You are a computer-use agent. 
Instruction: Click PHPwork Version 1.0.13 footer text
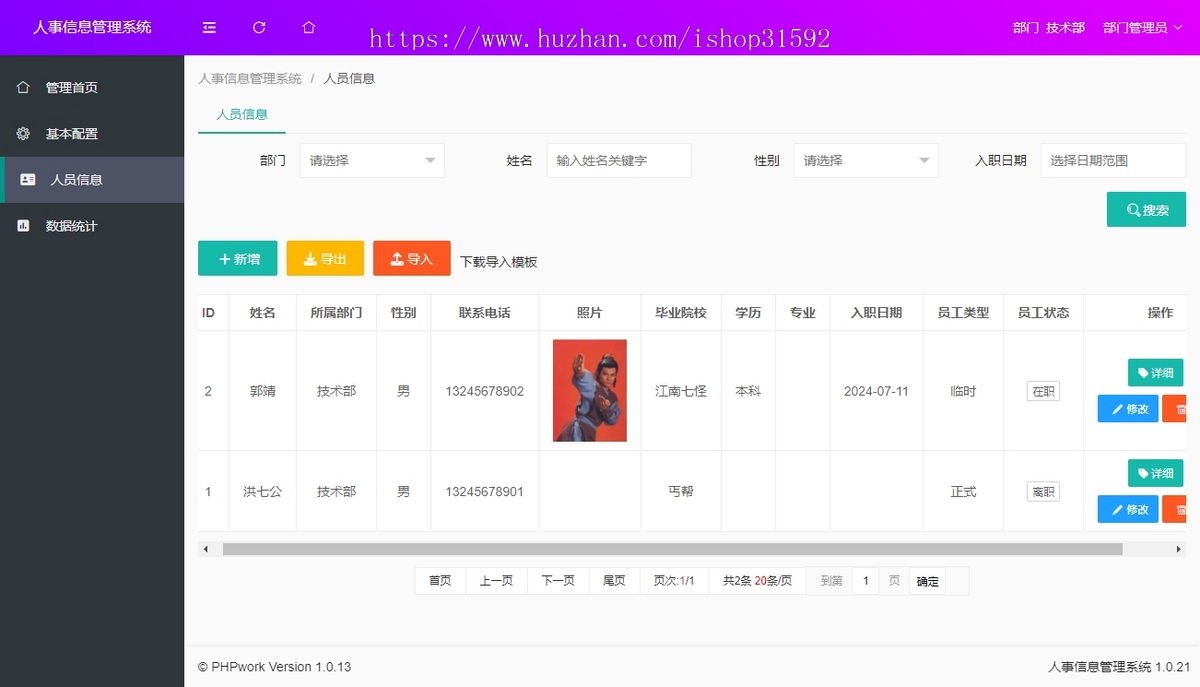point(275,667)
